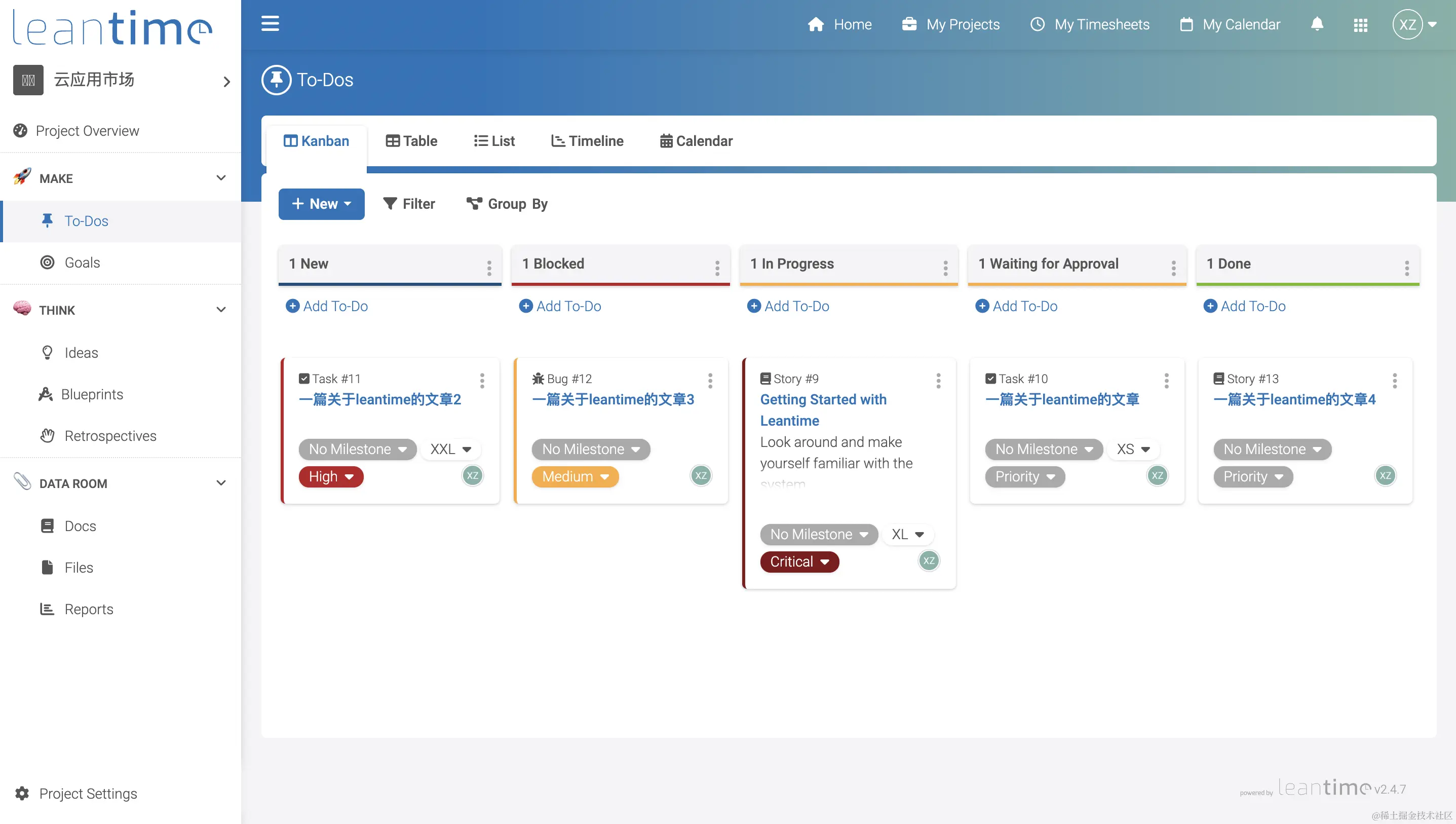Image resolution: width=1456 pixels, height=824 pixels.
Task: Open XL effort dropdown on Story #9
Action: (x=907, y=534)
